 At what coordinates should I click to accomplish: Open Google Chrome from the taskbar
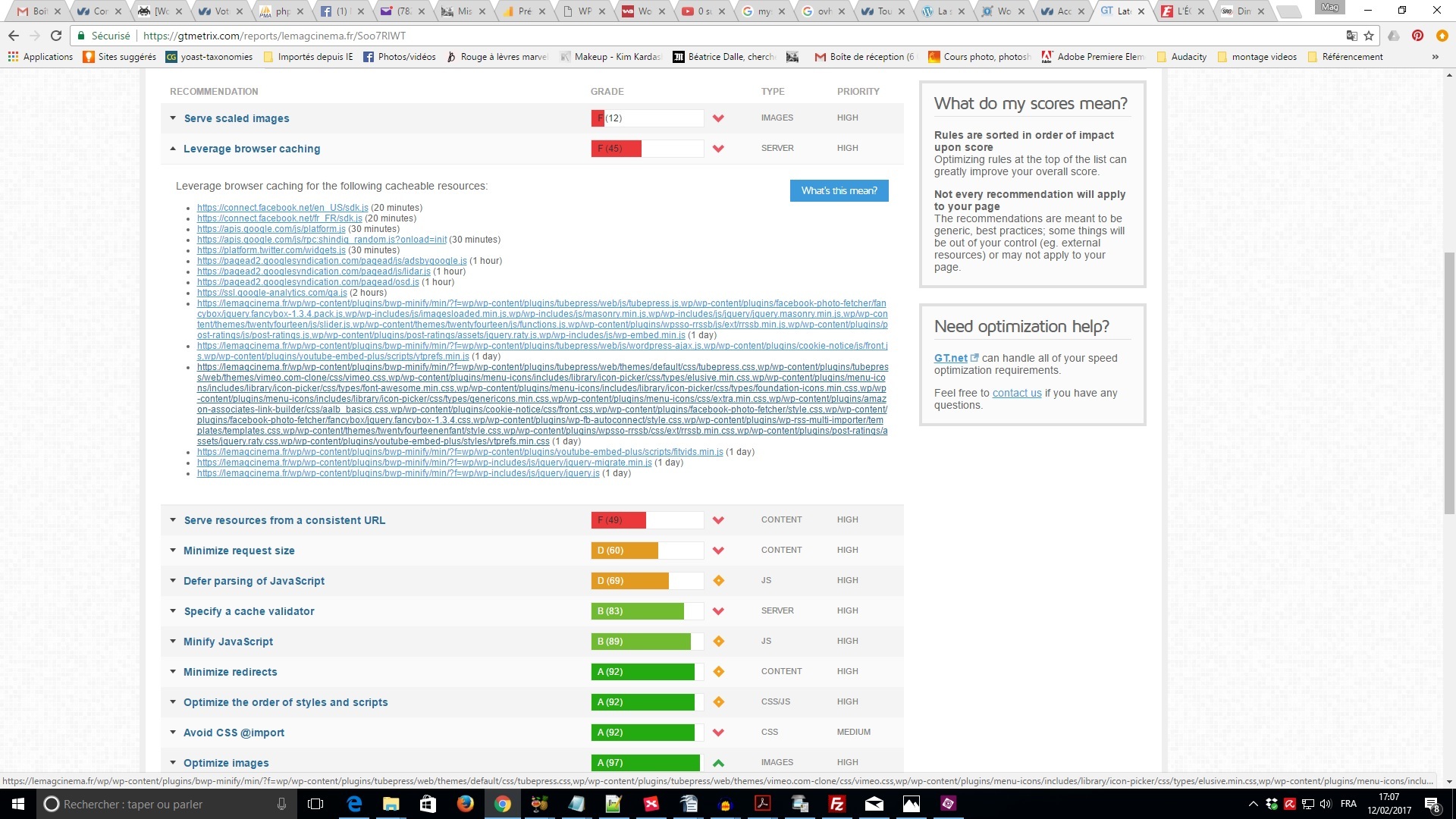[502, 804]
